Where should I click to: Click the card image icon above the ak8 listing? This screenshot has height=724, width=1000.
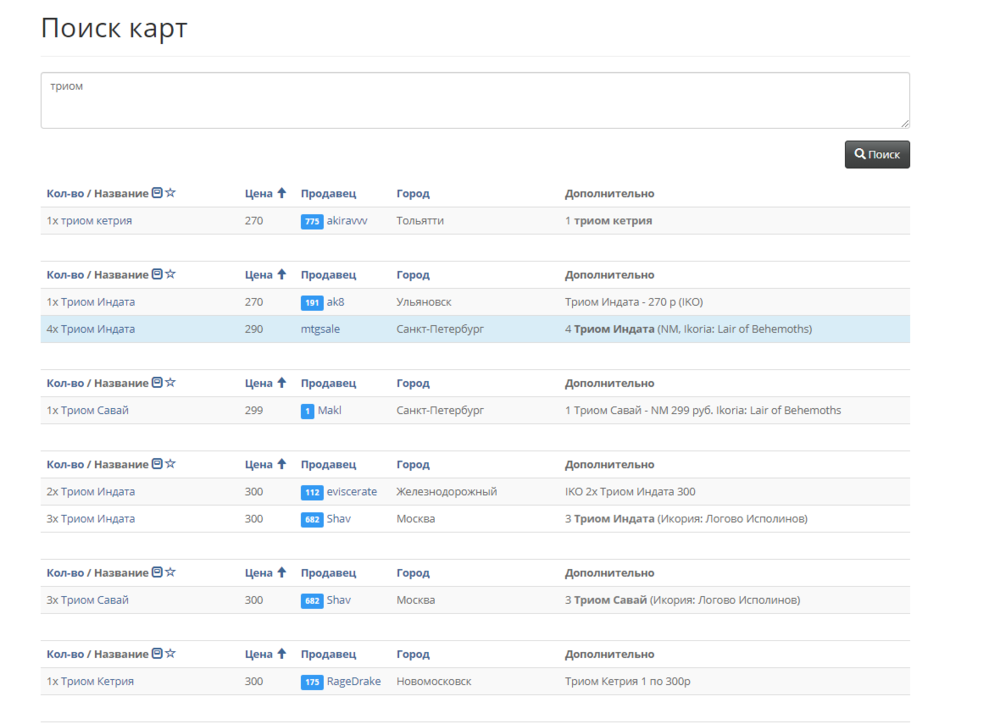coord(157,274)
